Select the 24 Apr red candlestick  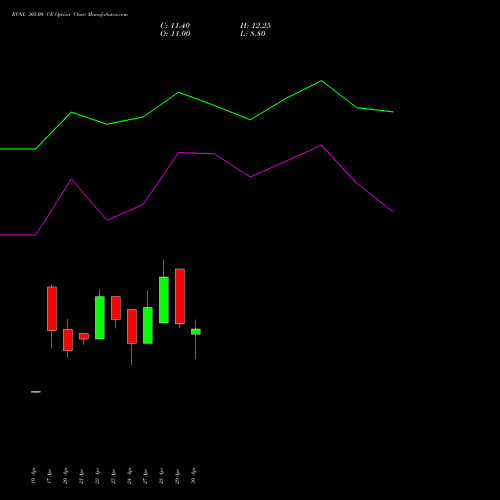132,326
